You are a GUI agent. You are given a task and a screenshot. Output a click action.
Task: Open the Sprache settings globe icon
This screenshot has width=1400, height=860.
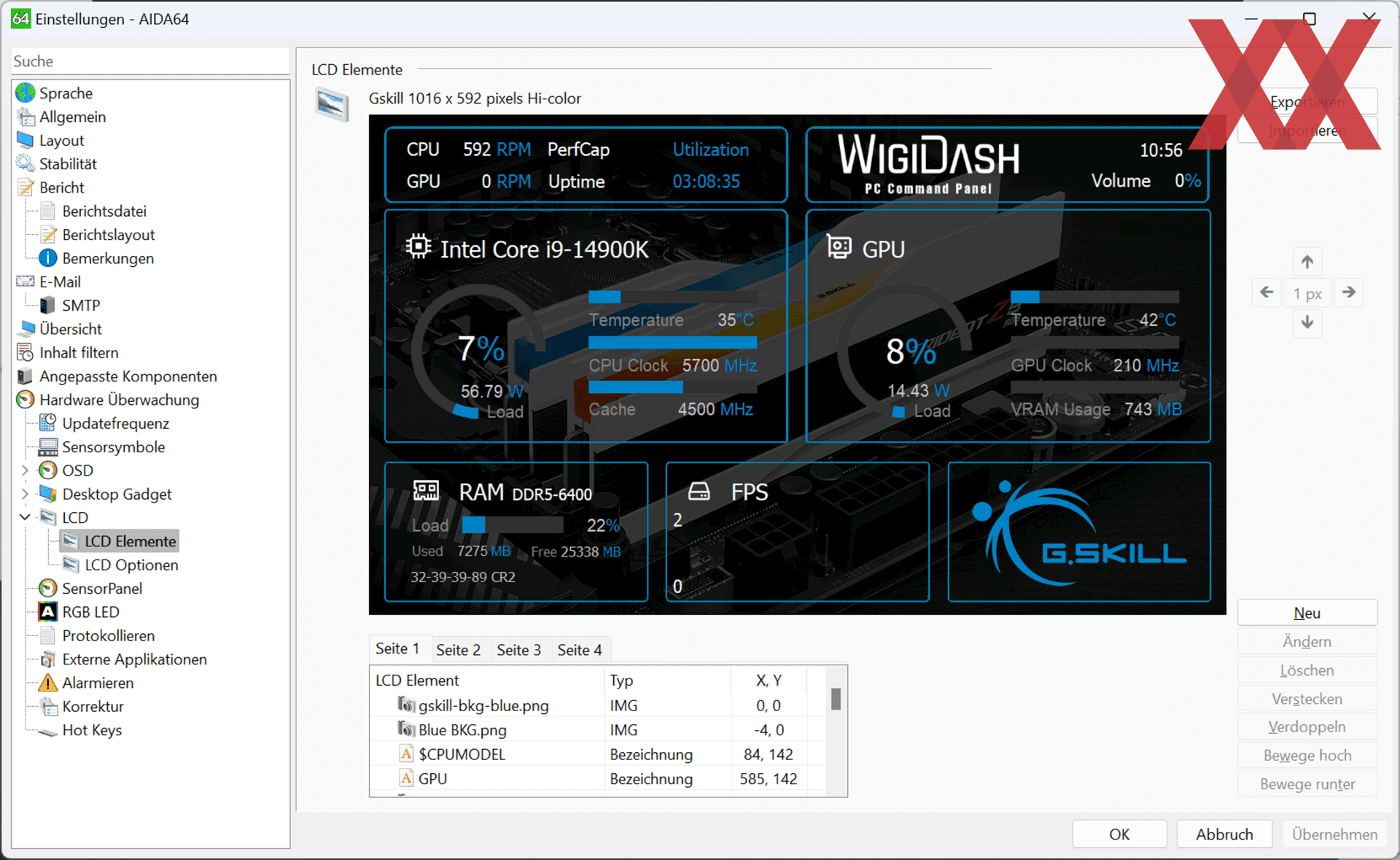click(x=26, y=93)
